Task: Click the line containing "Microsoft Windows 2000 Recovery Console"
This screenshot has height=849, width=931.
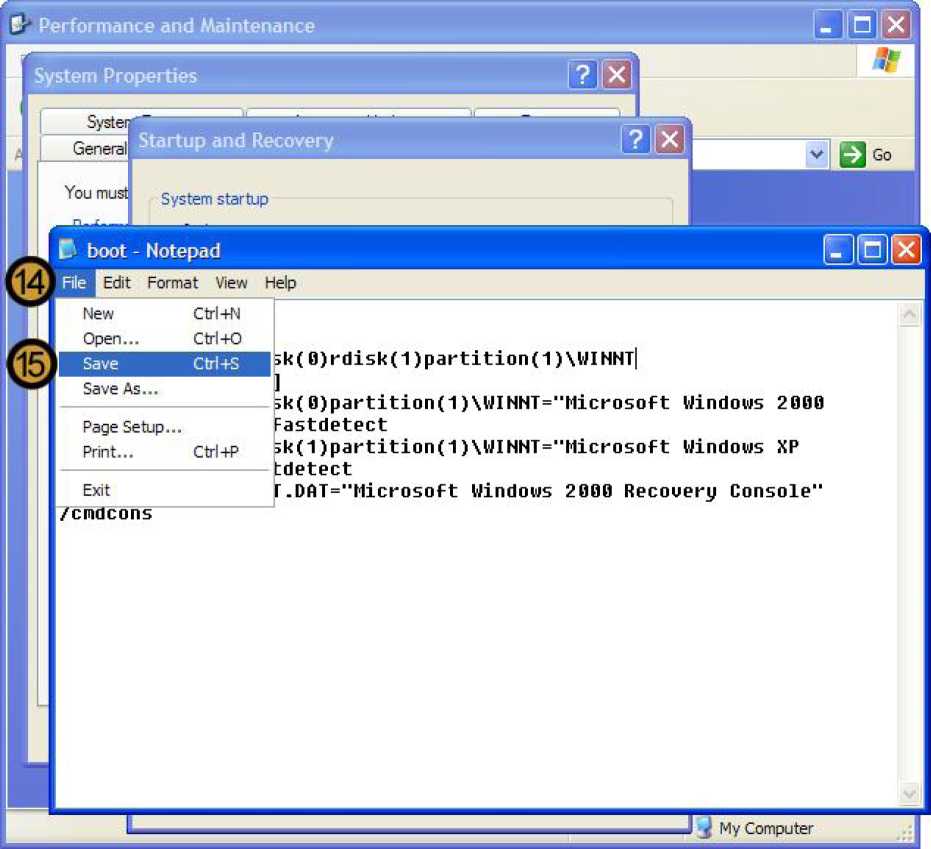Action: pyautogui.click(x=548, y=492)
